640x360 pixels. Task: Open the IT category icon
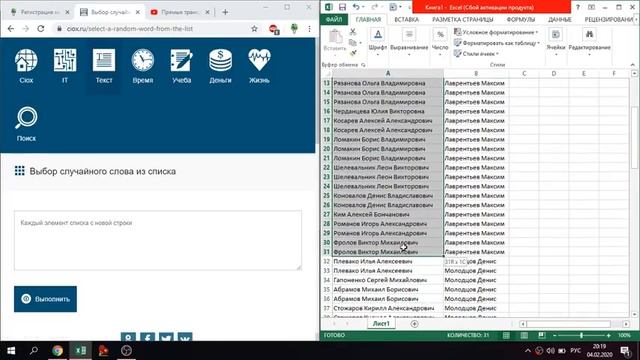coord(65,65)
